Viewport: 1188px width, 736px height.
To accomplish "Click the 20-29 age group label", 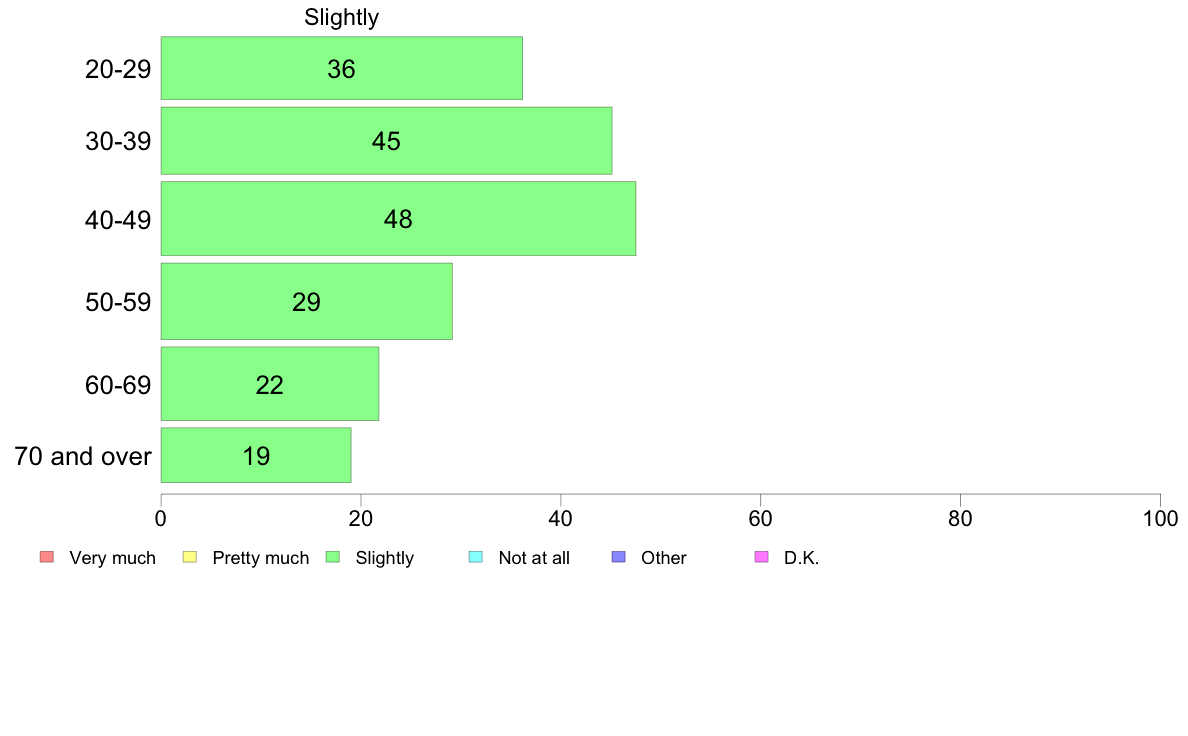I will (x=118, y=70).
